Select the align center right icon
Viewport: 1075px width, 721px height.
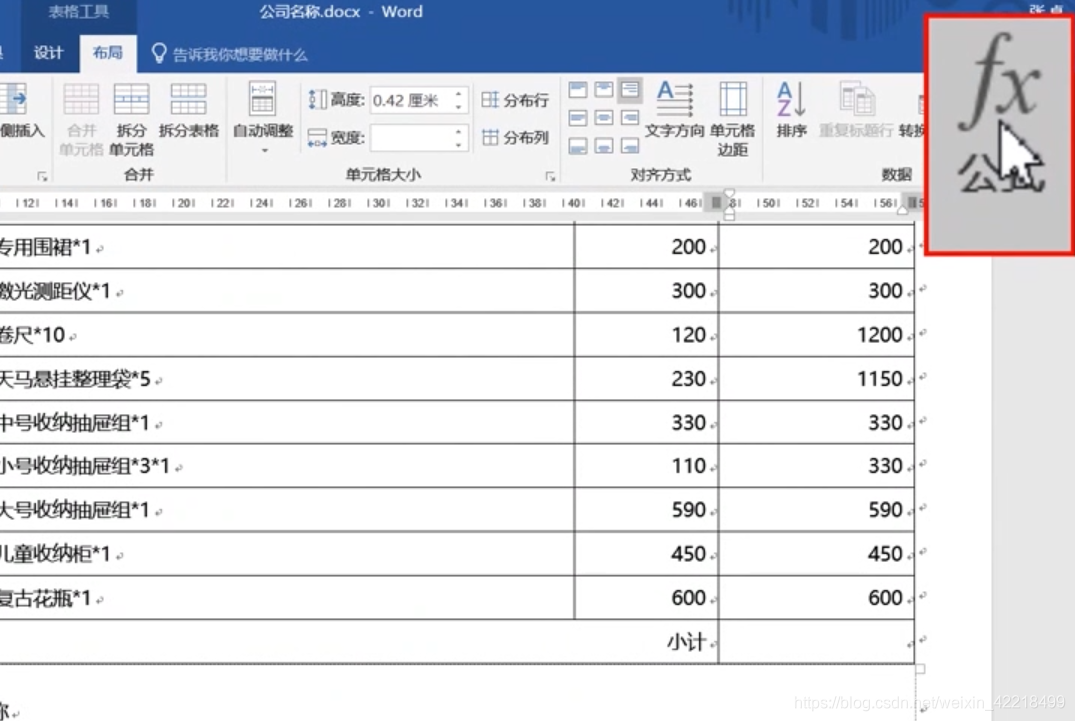pyautogui.click(x=629, y=118)
